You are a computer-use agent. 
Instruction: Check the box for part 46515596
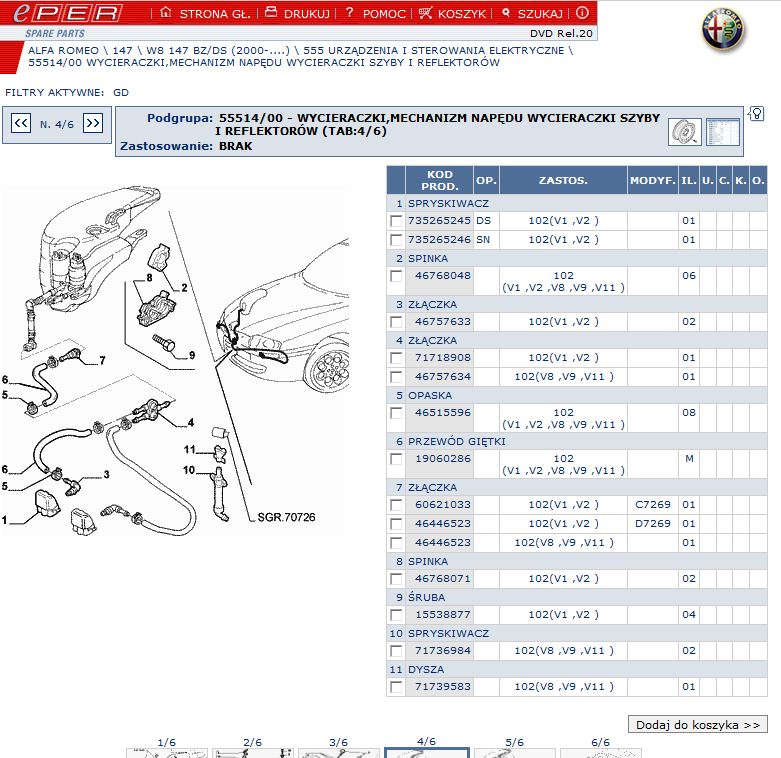coord(396,413)
